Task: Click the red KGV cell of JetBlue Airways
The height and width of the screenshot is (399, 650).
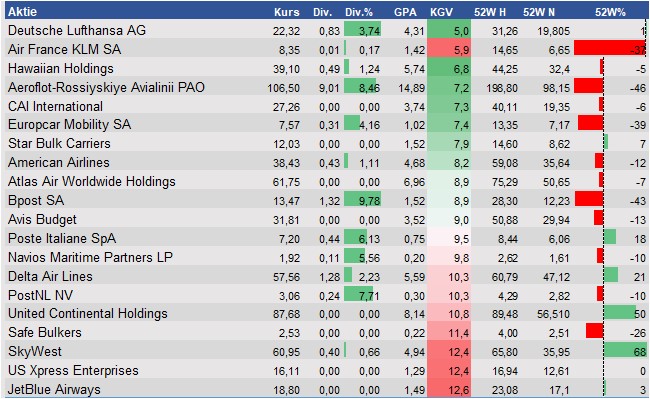Action: point(449,389)
